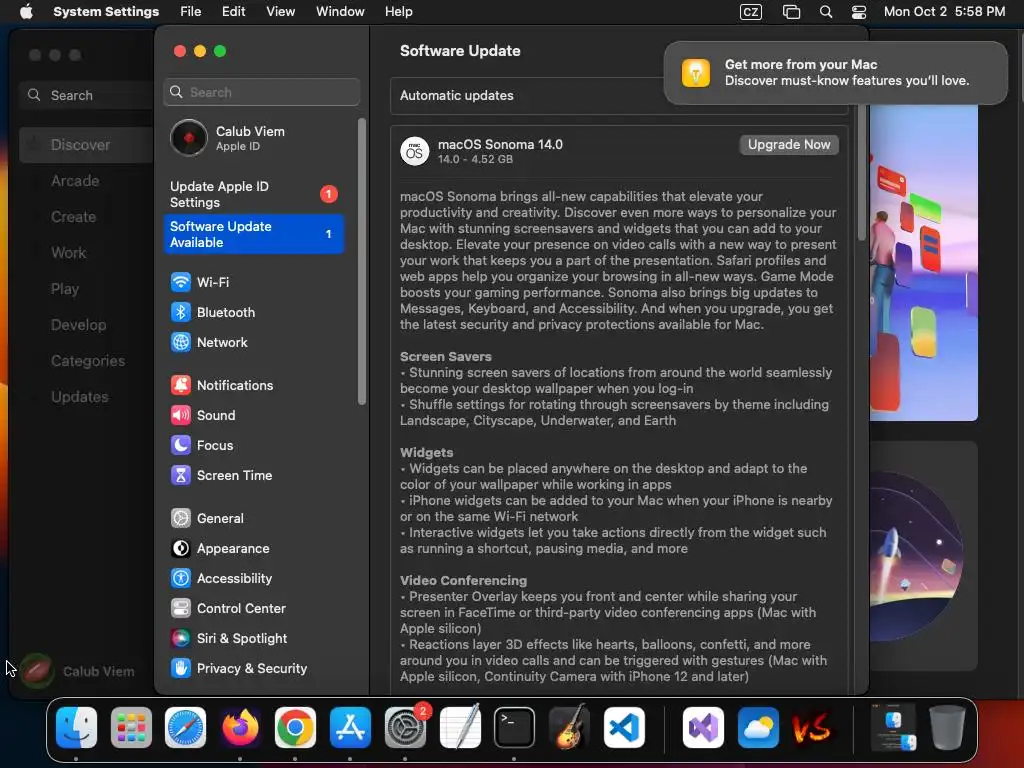The height and width of the screenshot is (768, 1024).
Task: Select Create in App Store sidebar
Action: pos(73,217)
